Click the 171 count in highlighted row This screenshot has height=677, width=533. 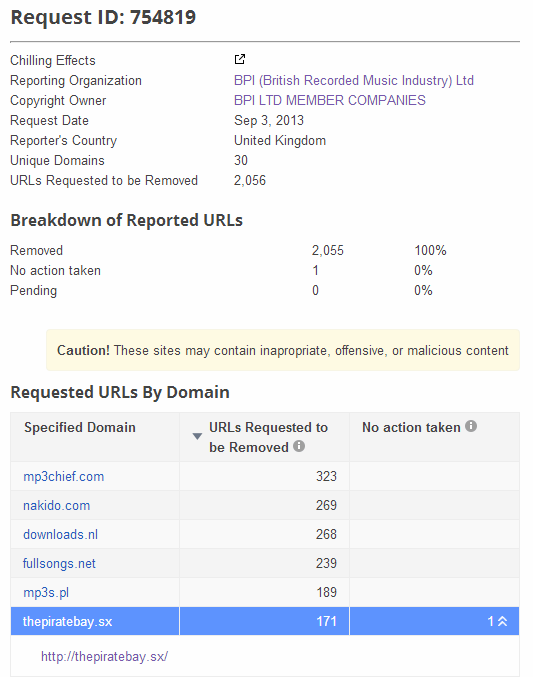[x=326, y=621]
